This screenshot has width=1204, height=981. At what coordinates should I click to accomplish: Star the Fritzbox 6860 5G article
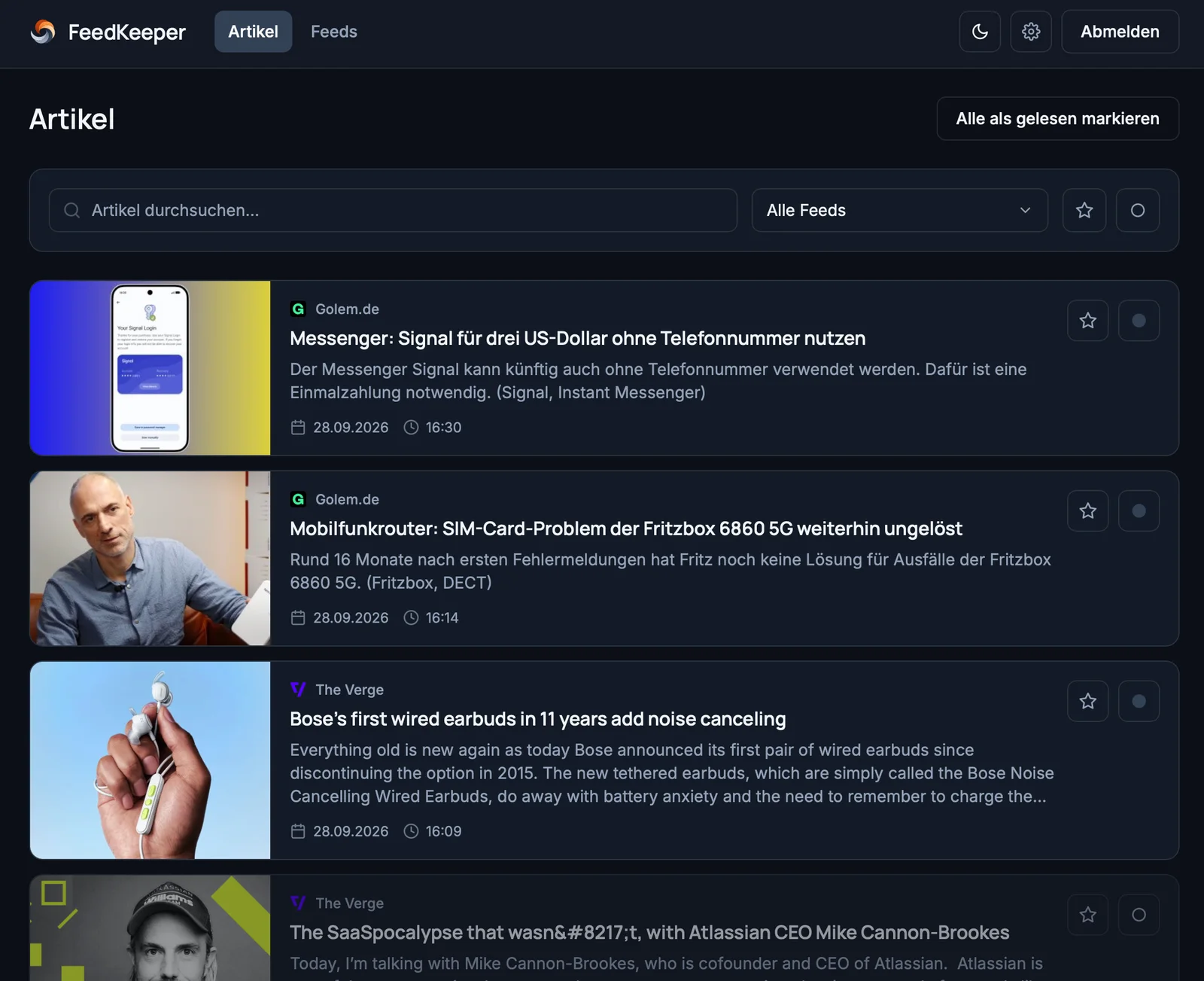click(1088, 511)
